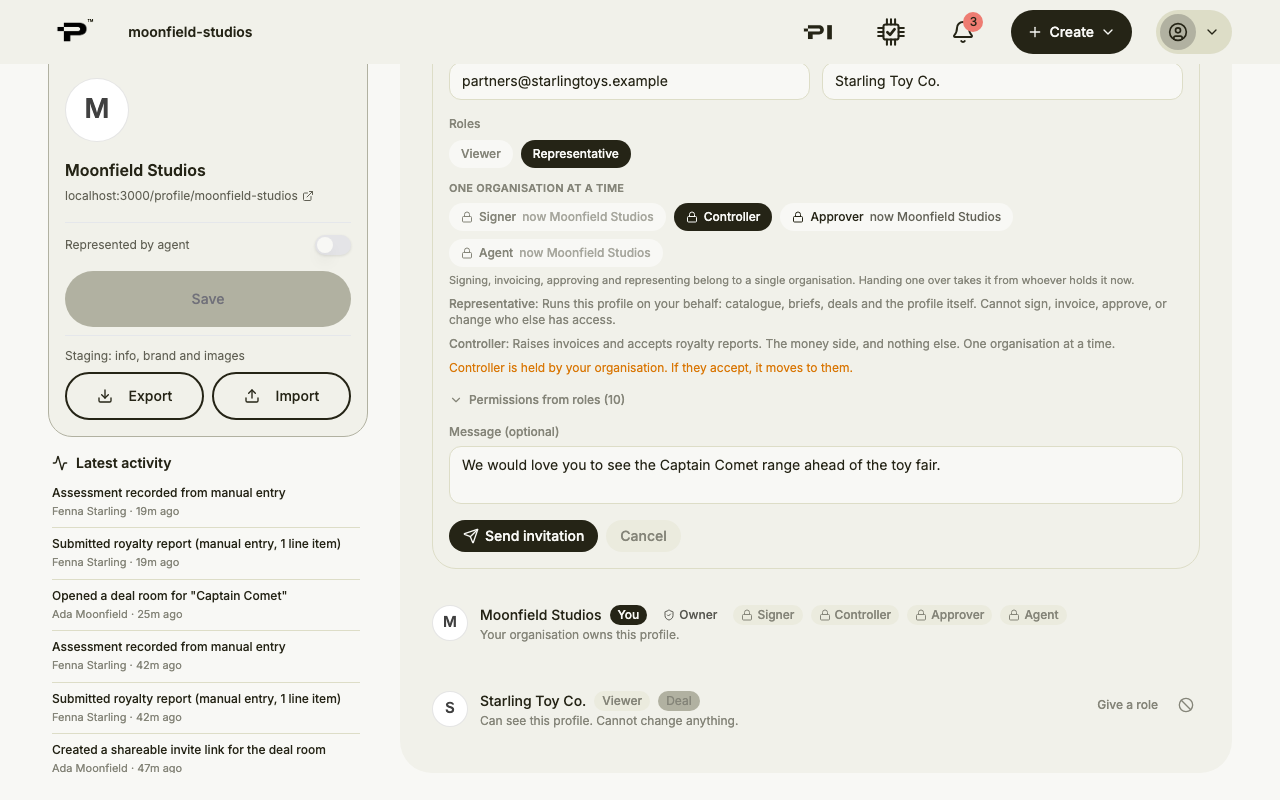Toggle the Approver role chip
Image resolution: width=1280 pixels, height=800 pixels.
[896, 217]
